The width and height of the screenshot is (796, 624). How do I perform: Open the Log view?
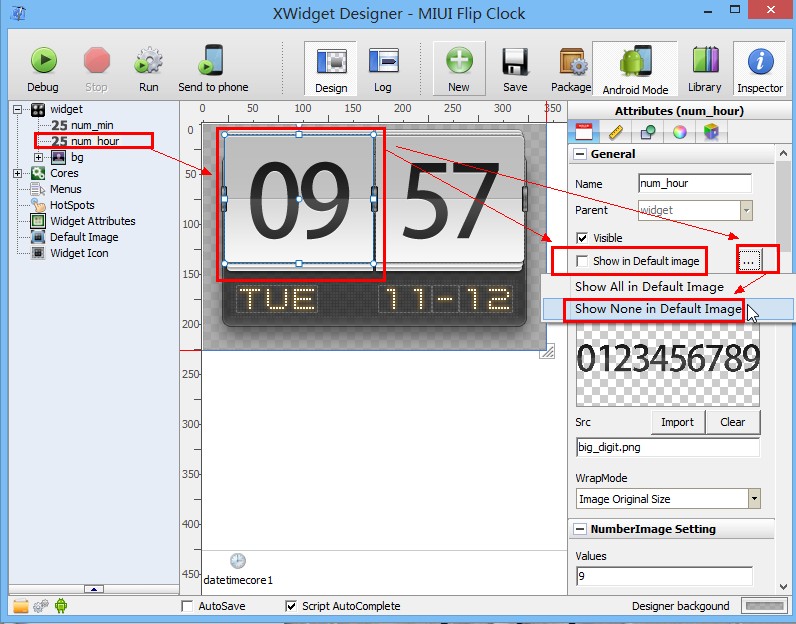pos(383,69)
